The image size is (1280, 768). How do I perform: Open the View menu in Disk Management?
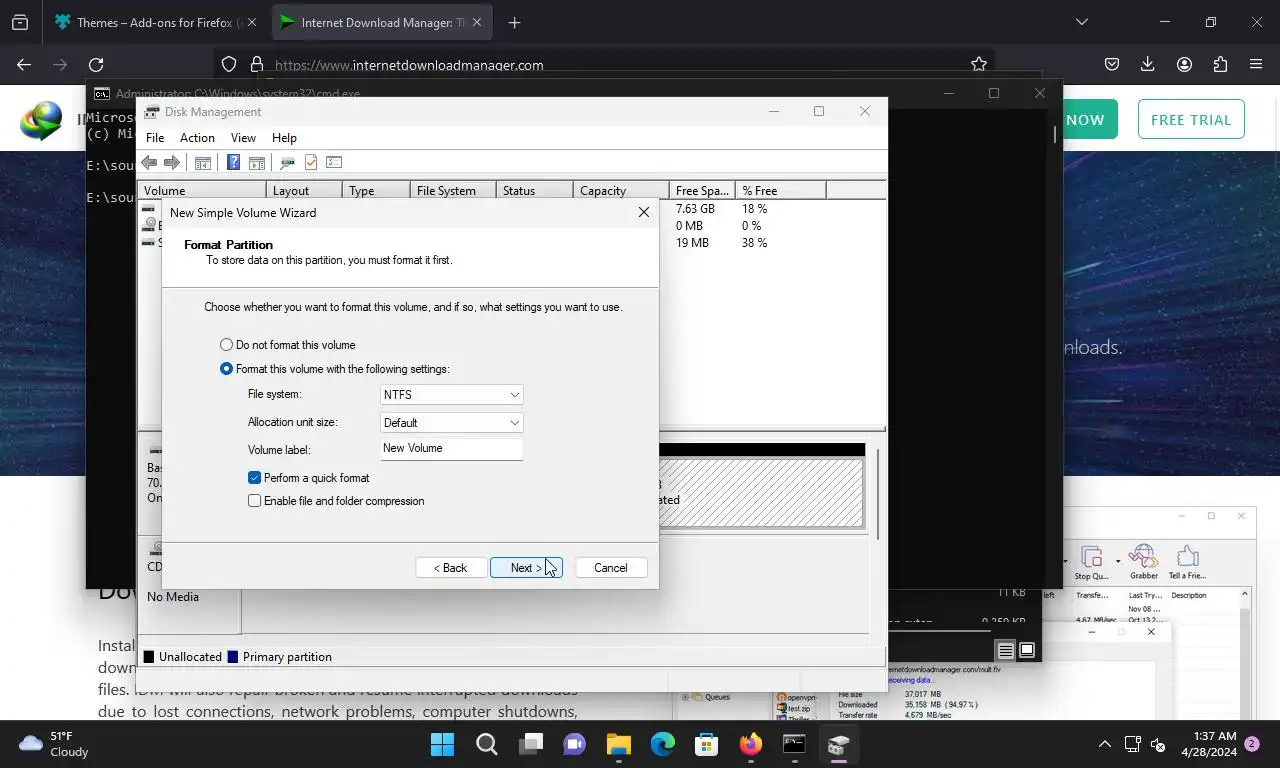[x=243, y=138]
